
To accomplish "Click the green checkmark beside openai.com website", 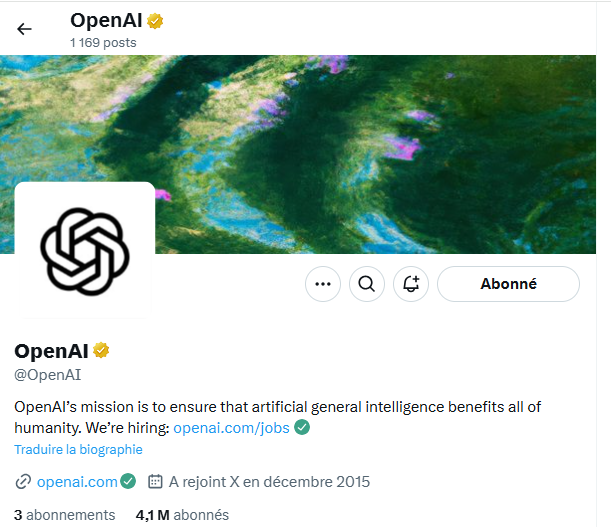I will tap(128, 481).
